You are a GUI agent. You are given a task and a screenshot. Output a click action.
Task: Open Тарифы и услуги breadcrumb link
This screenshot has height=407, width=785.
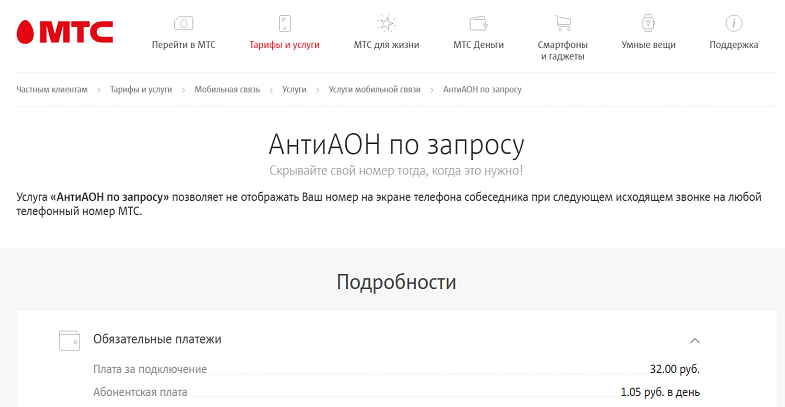141,90
